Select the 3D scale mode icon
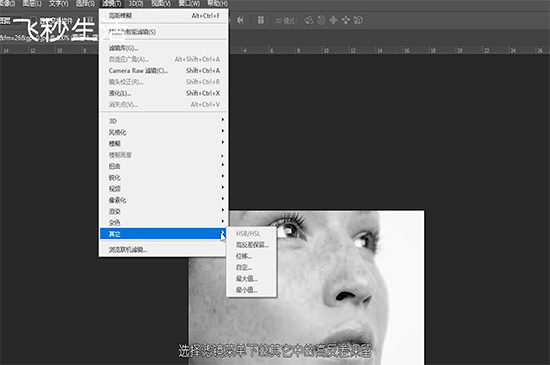This screenshot has width=550, height=365. [358, 20]
